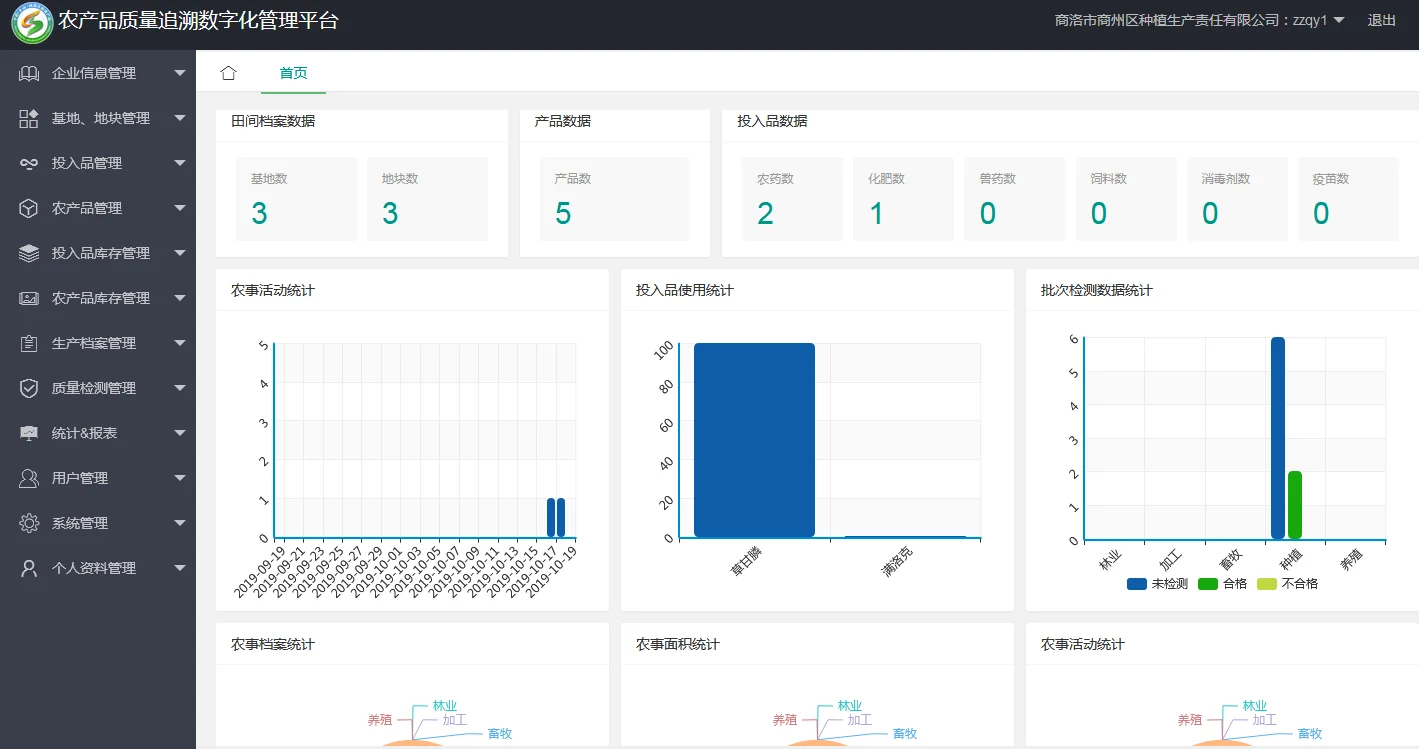The width and height of the screenshot is (1419, 749).
Task: Click the 基地、地块管理 grid icon
Action: (x=29, y=118)
